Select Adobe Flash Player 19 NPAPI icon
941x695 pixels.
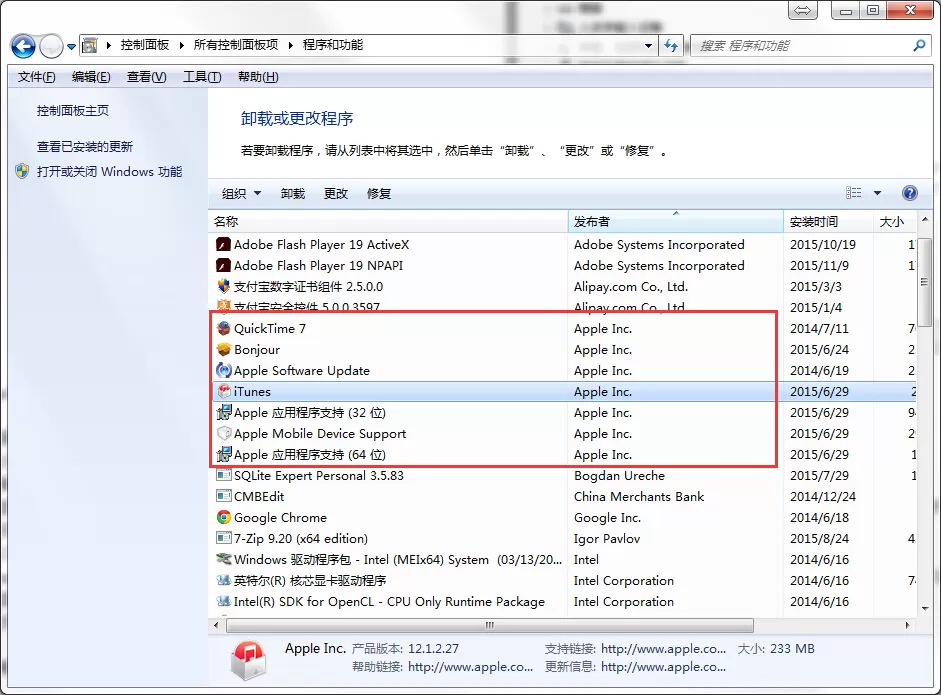[223, 266]
